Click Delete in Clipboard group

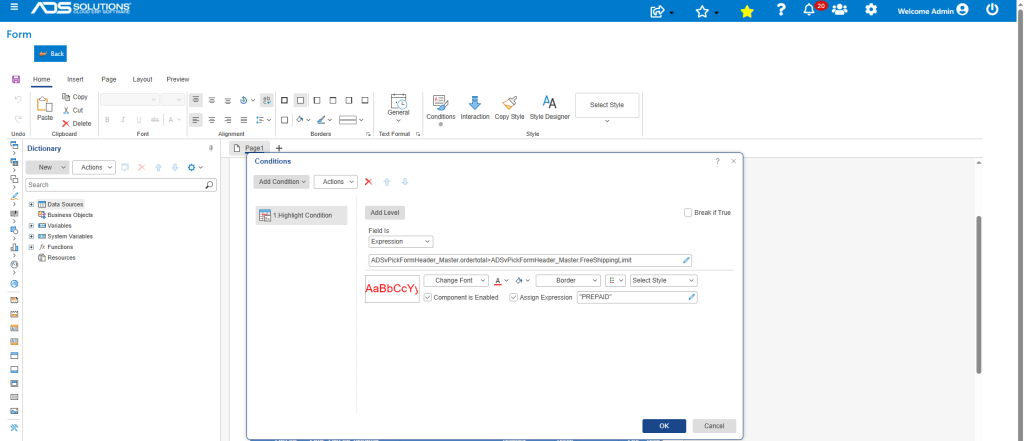(x=76, y=123)
